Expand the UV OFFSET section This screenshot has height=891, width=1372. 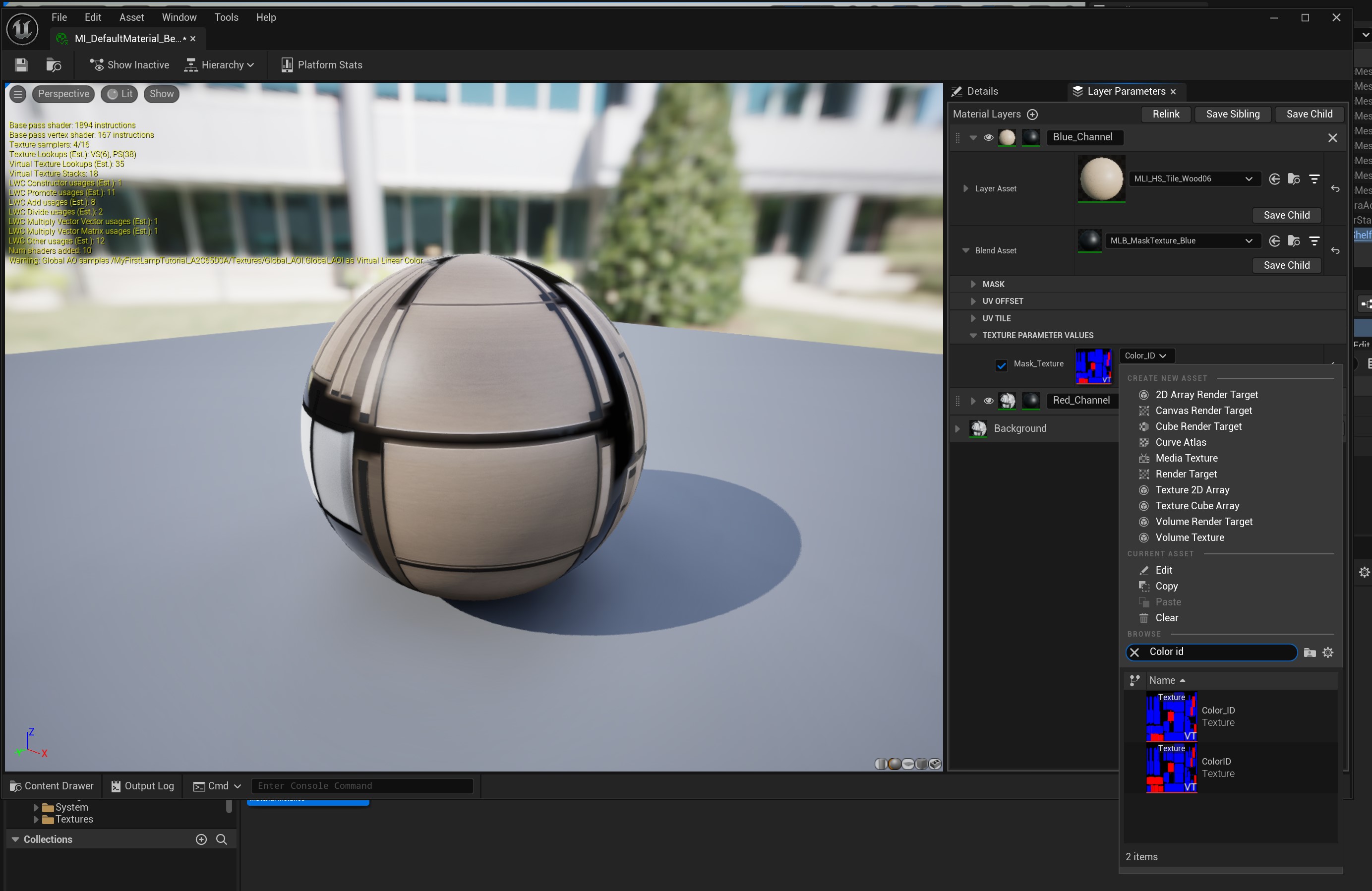(x=973, y=301)
